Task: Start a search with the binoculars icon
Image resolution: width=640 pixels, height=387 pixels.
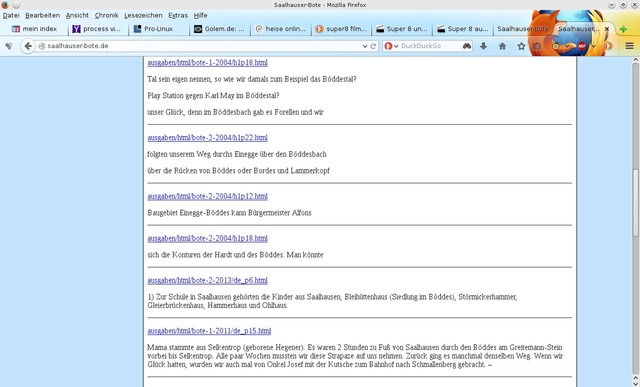Action: point(467,46)
